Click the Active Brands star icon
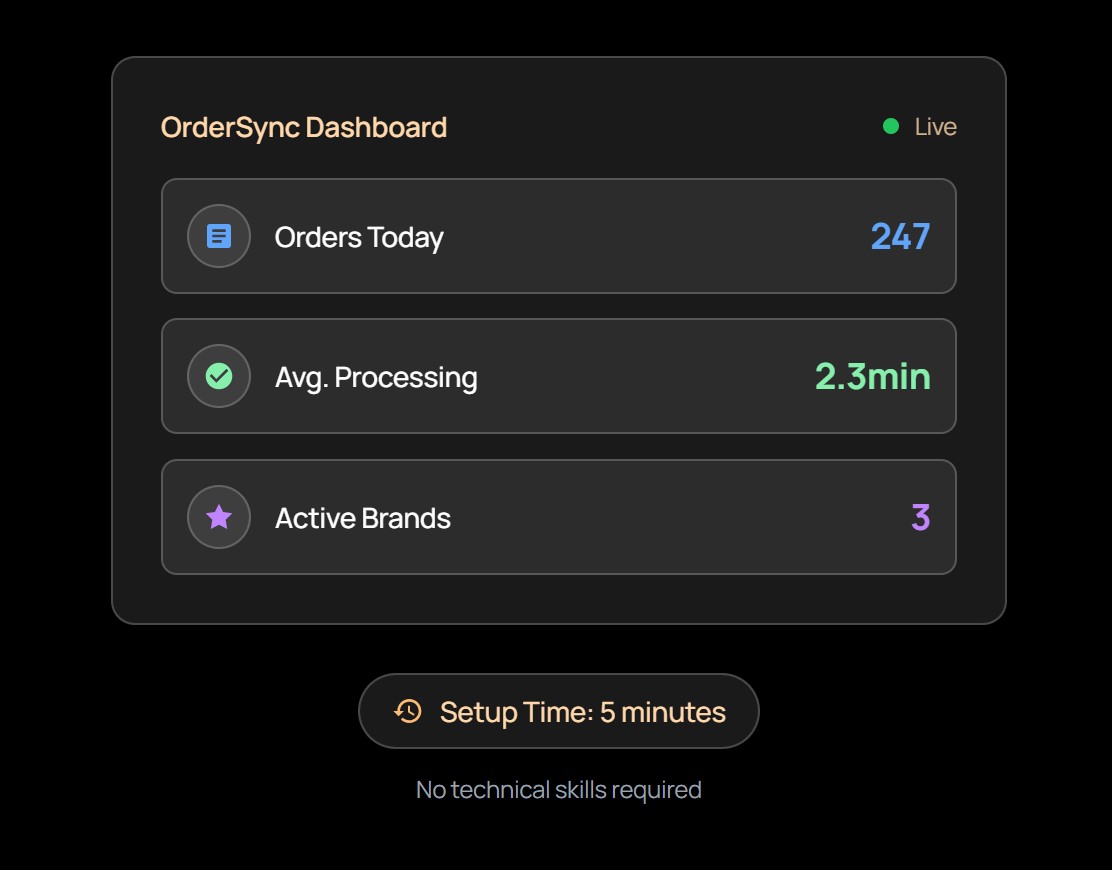 [x=219, y=517]
